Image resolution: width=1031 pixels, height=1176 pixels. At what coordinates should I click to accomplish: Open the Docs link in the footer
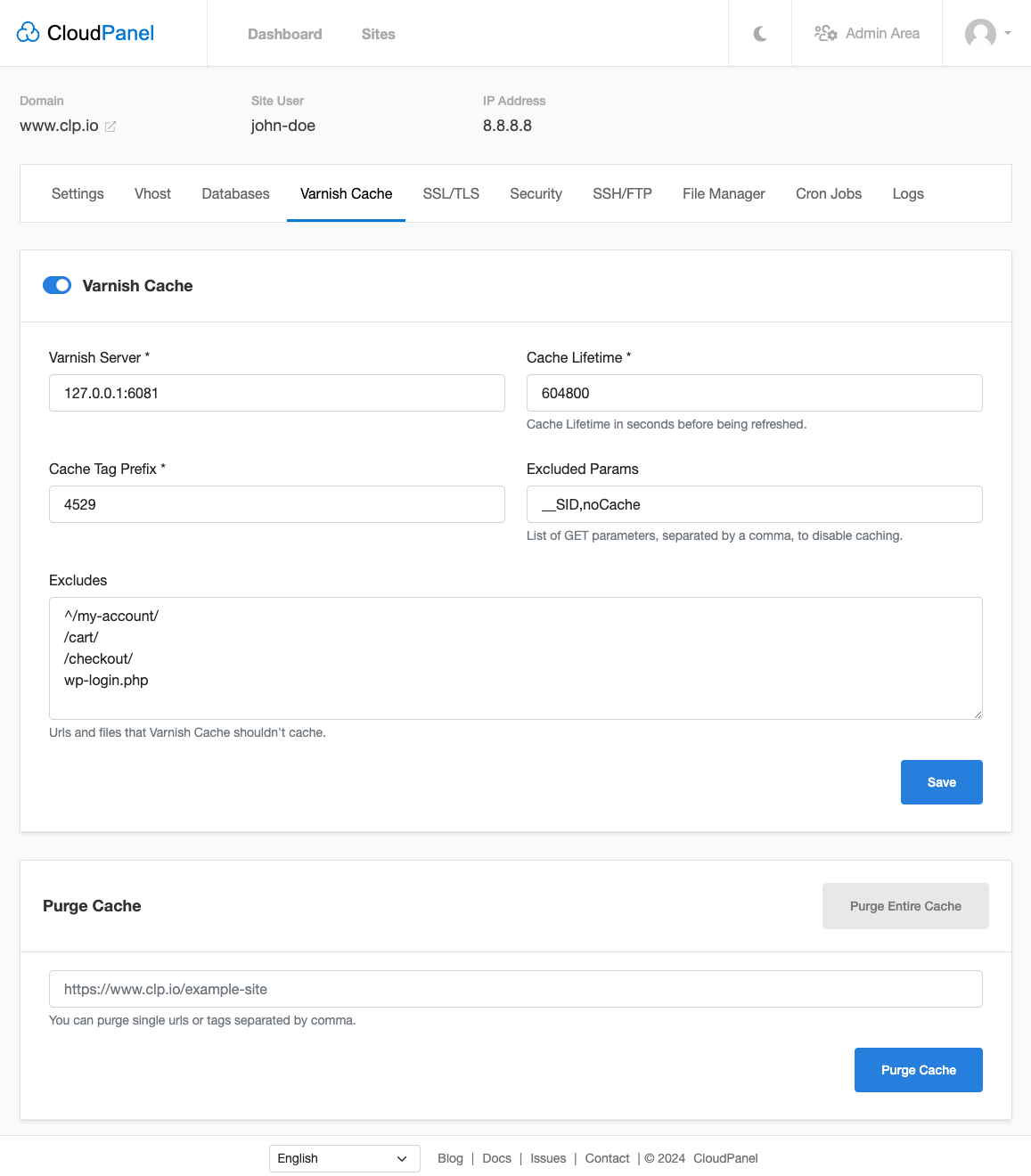pyautogui.click(x=496, y=1158)
